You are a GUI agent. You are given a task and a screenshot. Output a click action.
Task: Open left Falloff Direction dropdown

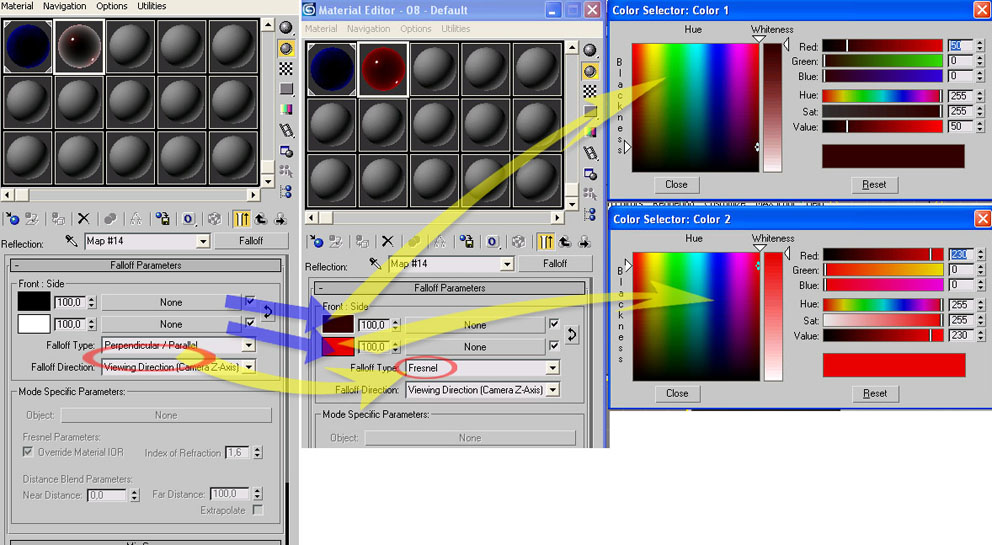[248, 368]
